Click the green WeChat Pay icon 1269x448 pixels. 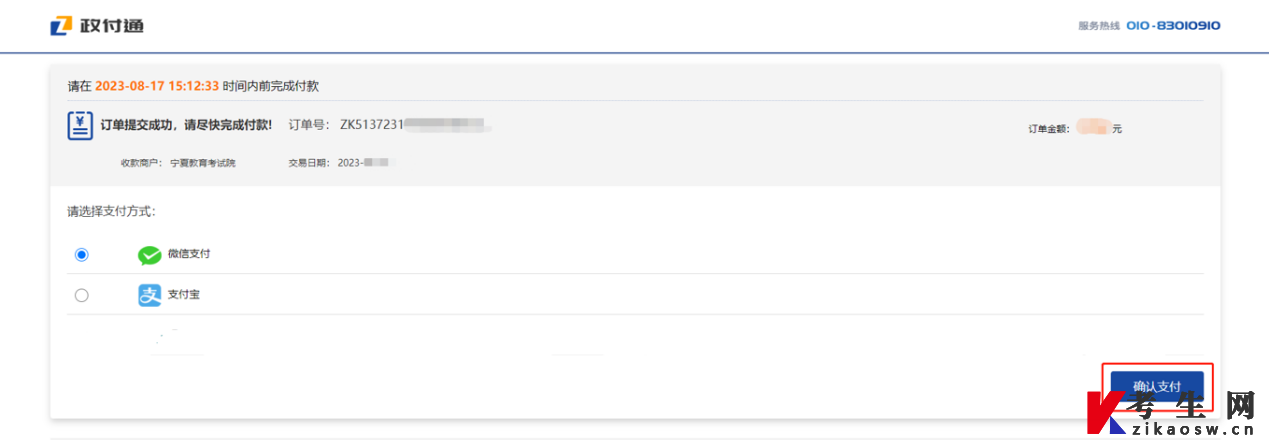tap(149, 255)
